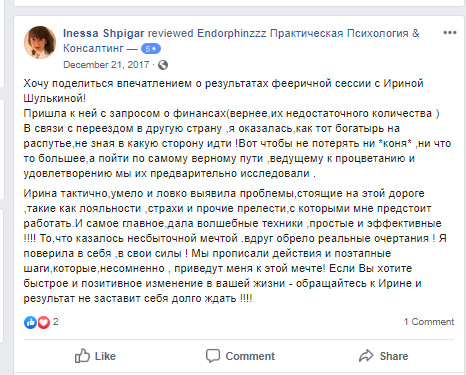The width and height of the screenshot is (466, 375).
Task: Click the red heart love reaction icon
Action: click(x=43, y=322)
